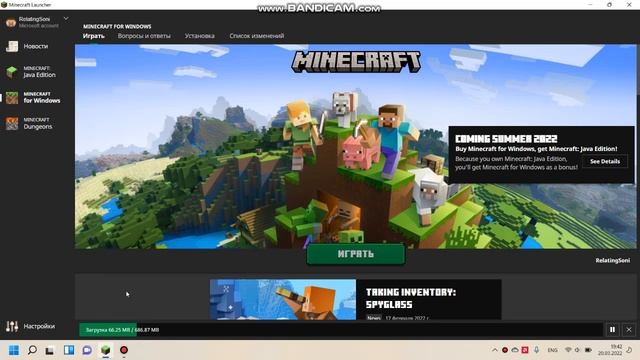Click the Coming Summer 2022 heading

tap(506, 139)
